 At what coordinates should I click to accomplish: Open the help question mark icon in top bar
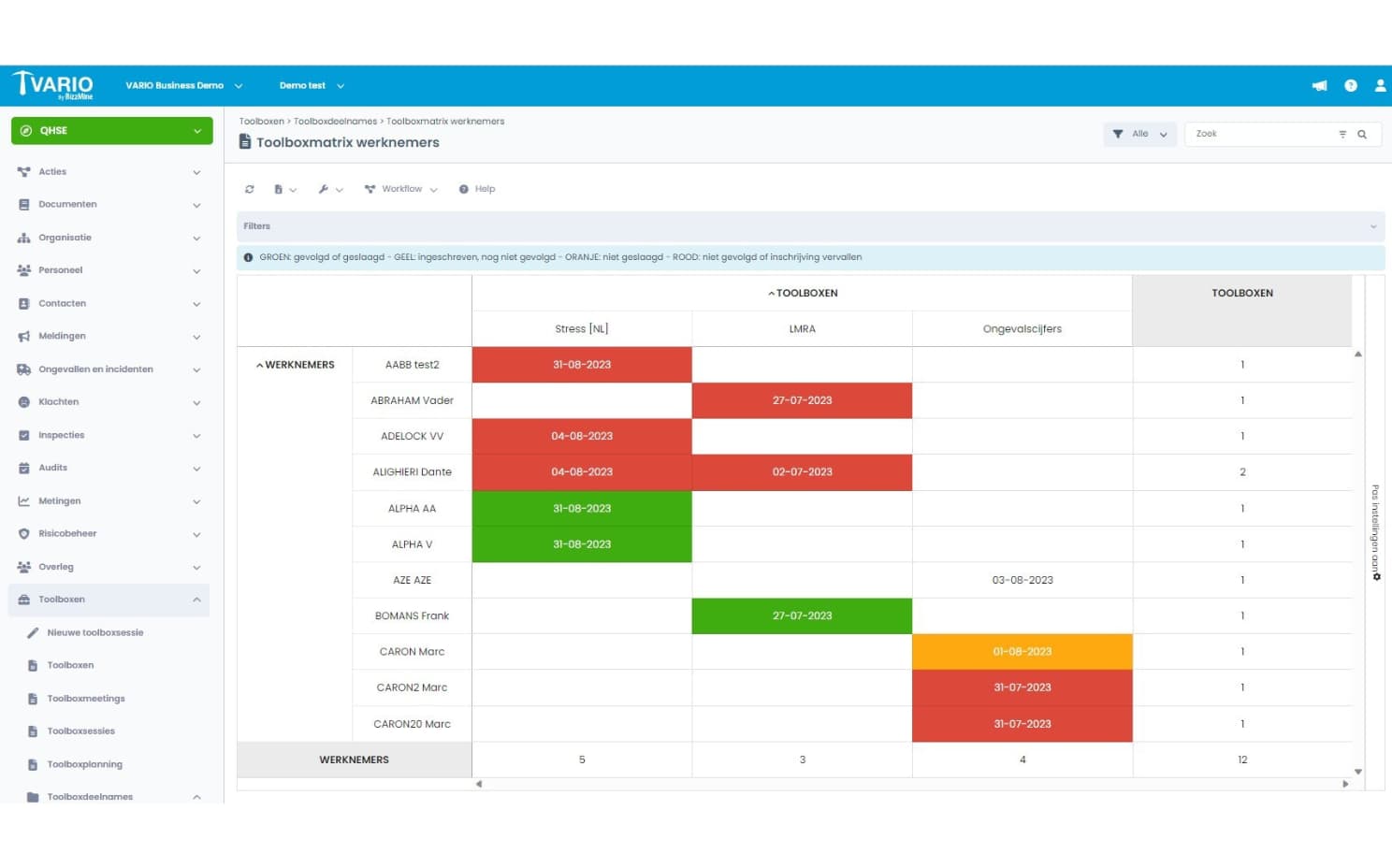(x=1351, y=85)
